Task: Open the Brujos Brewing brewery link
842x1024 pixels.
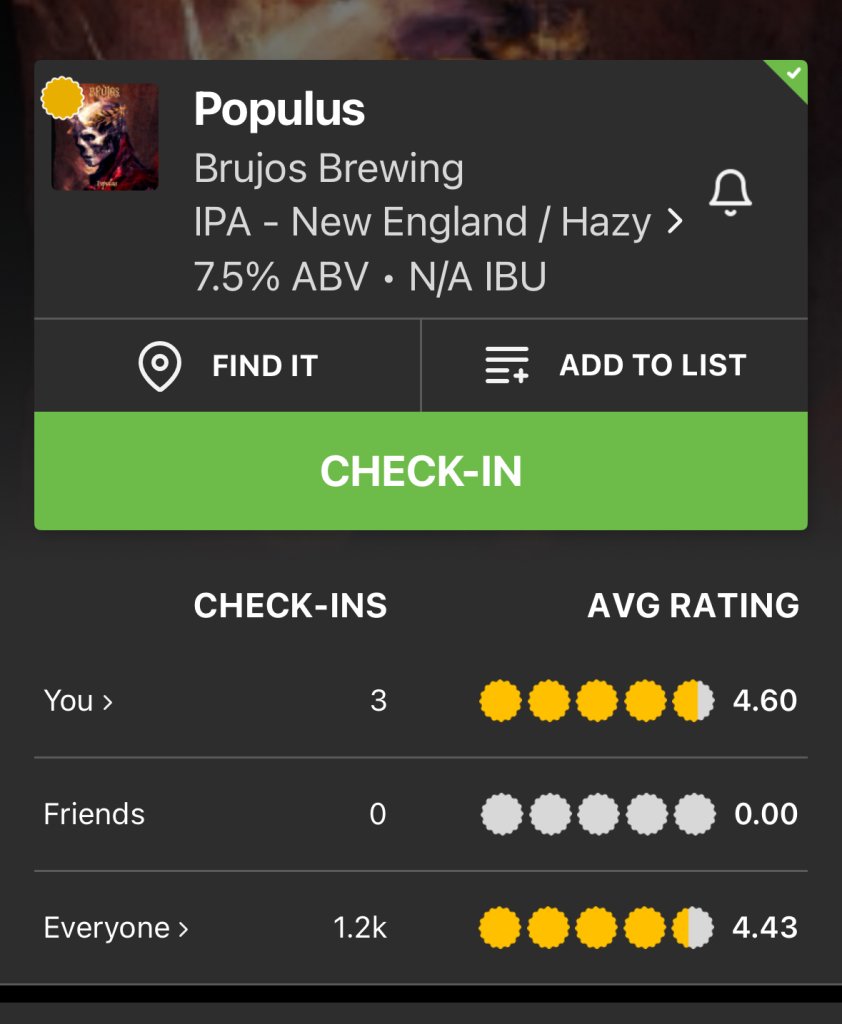Action: 328,169
